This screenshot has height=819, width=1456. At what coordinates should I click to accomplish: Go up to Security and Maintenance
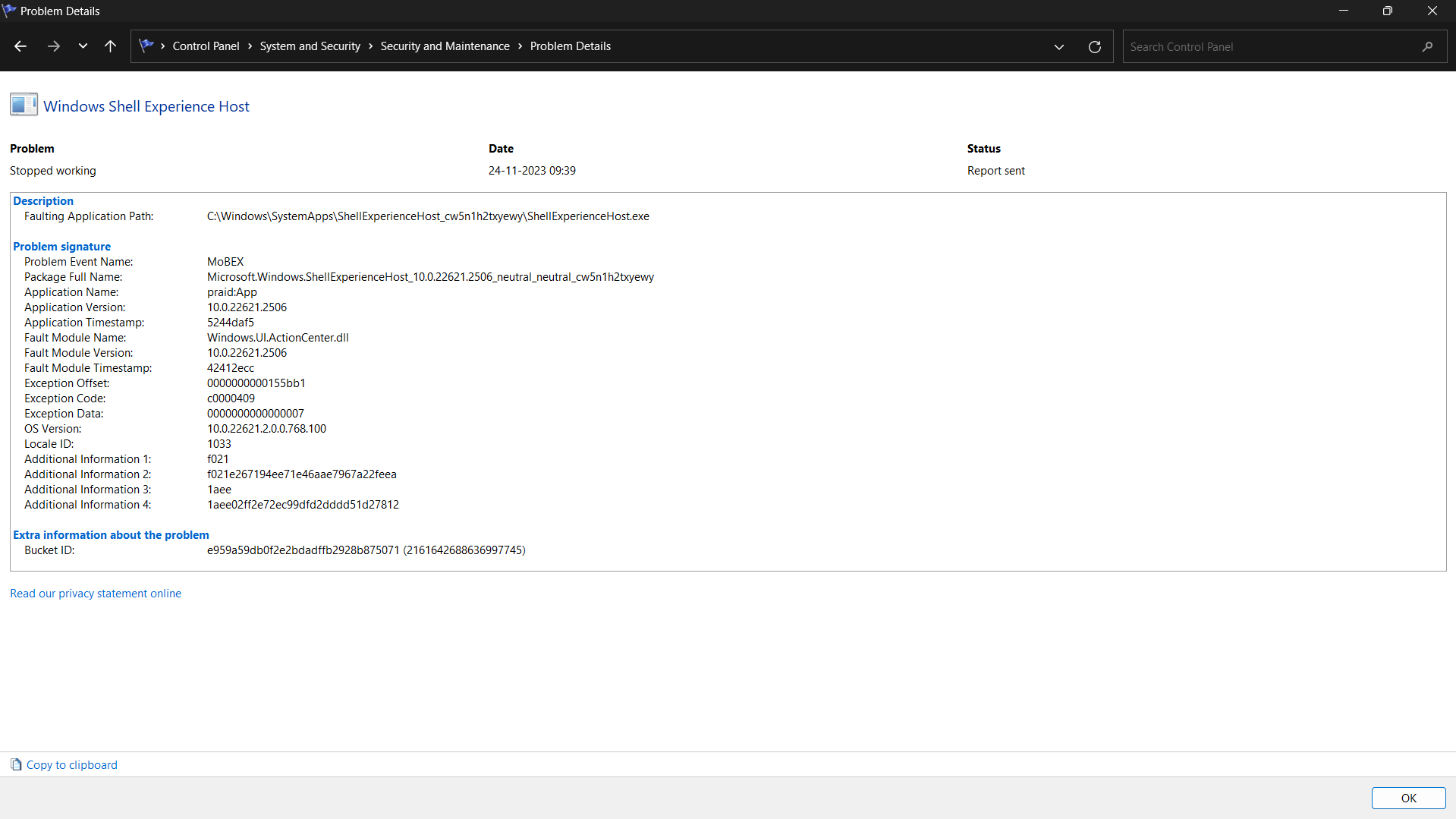coord(110,46)
